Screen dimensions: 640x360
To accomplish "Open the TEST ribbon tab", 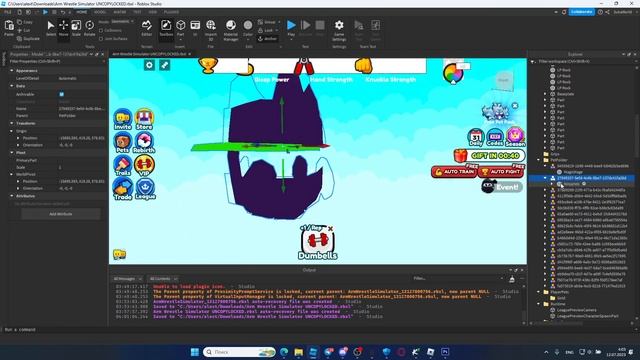I will pos(137,12).
